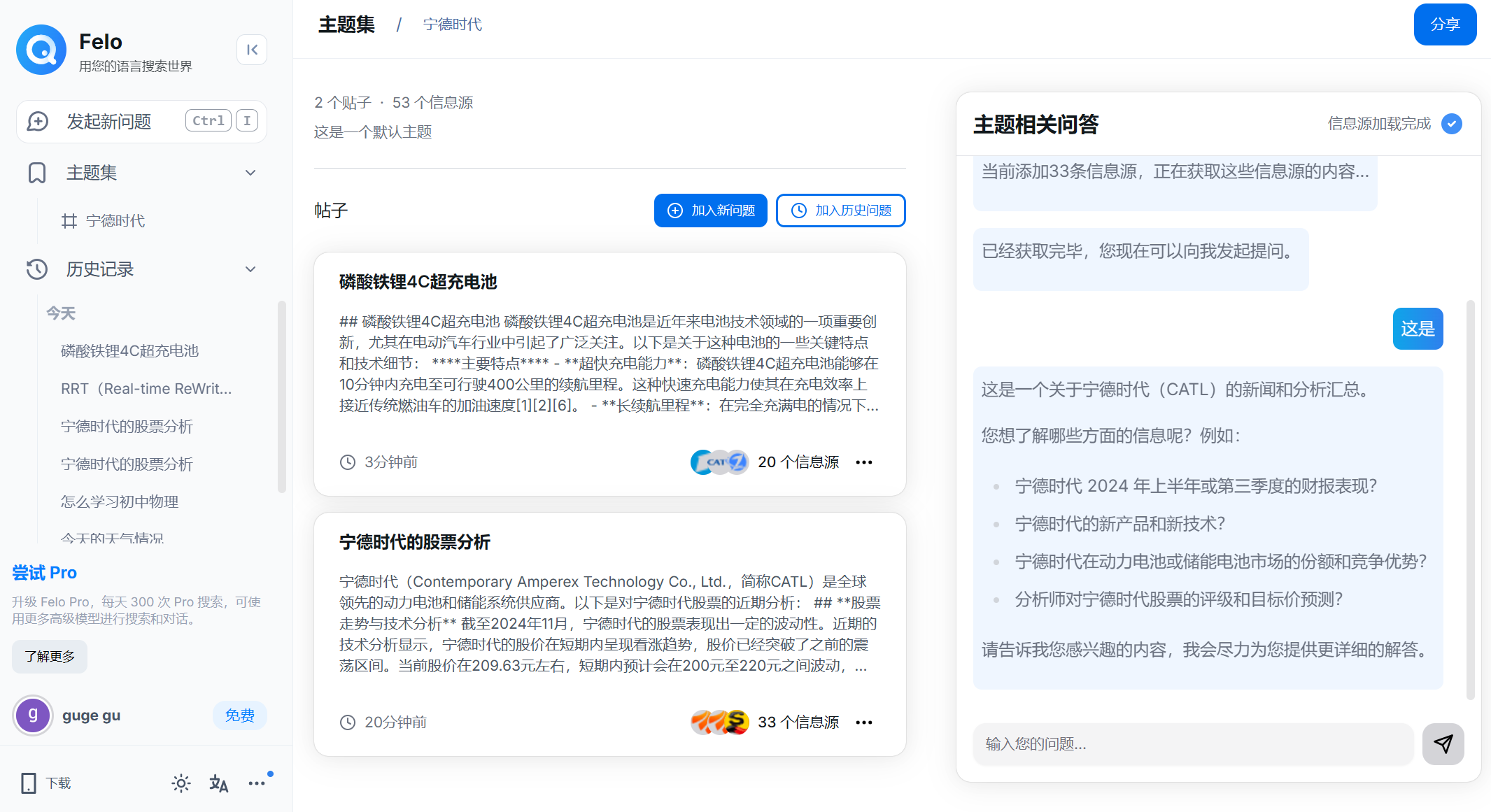Open the three-dot menu on 宁德时代的股票分析 post
The width and height of the screenshot is (1491, 812).
(864, 722)
